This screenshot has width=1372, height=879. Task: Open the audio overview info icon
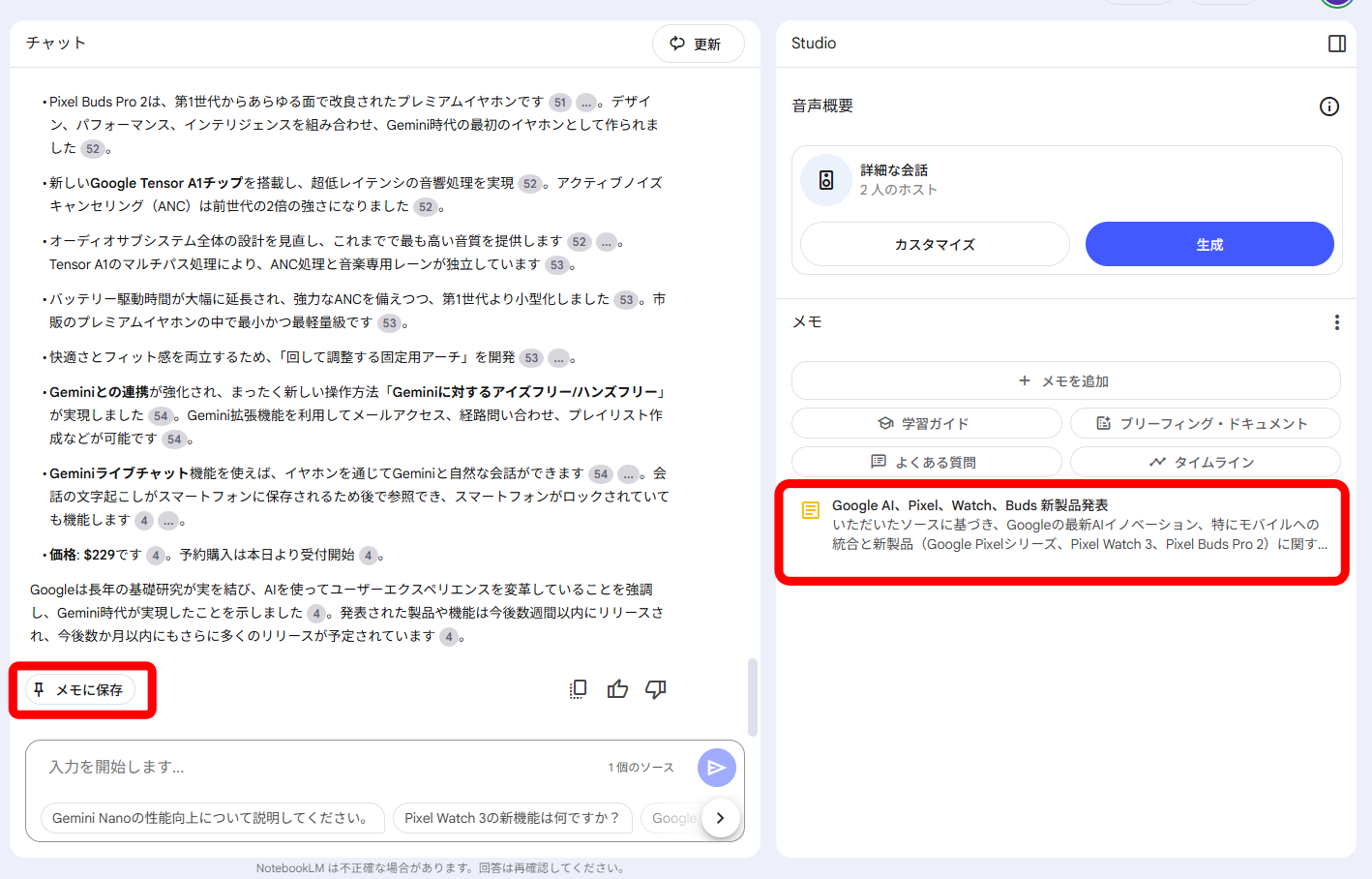coord(1328,106)
